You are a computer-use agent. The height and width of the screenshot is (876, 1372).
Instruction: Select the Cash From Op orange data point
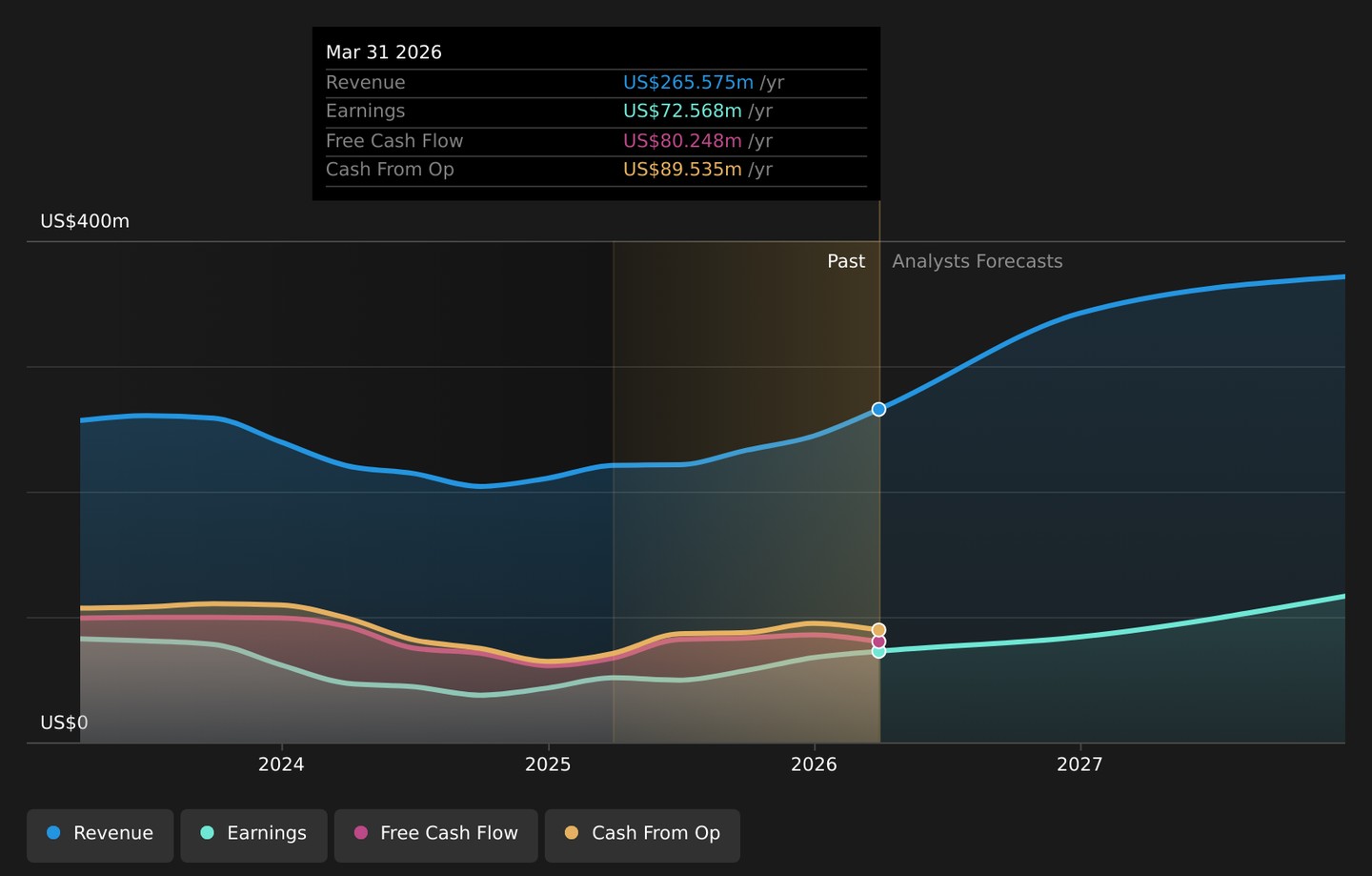[x=878, y=630]
